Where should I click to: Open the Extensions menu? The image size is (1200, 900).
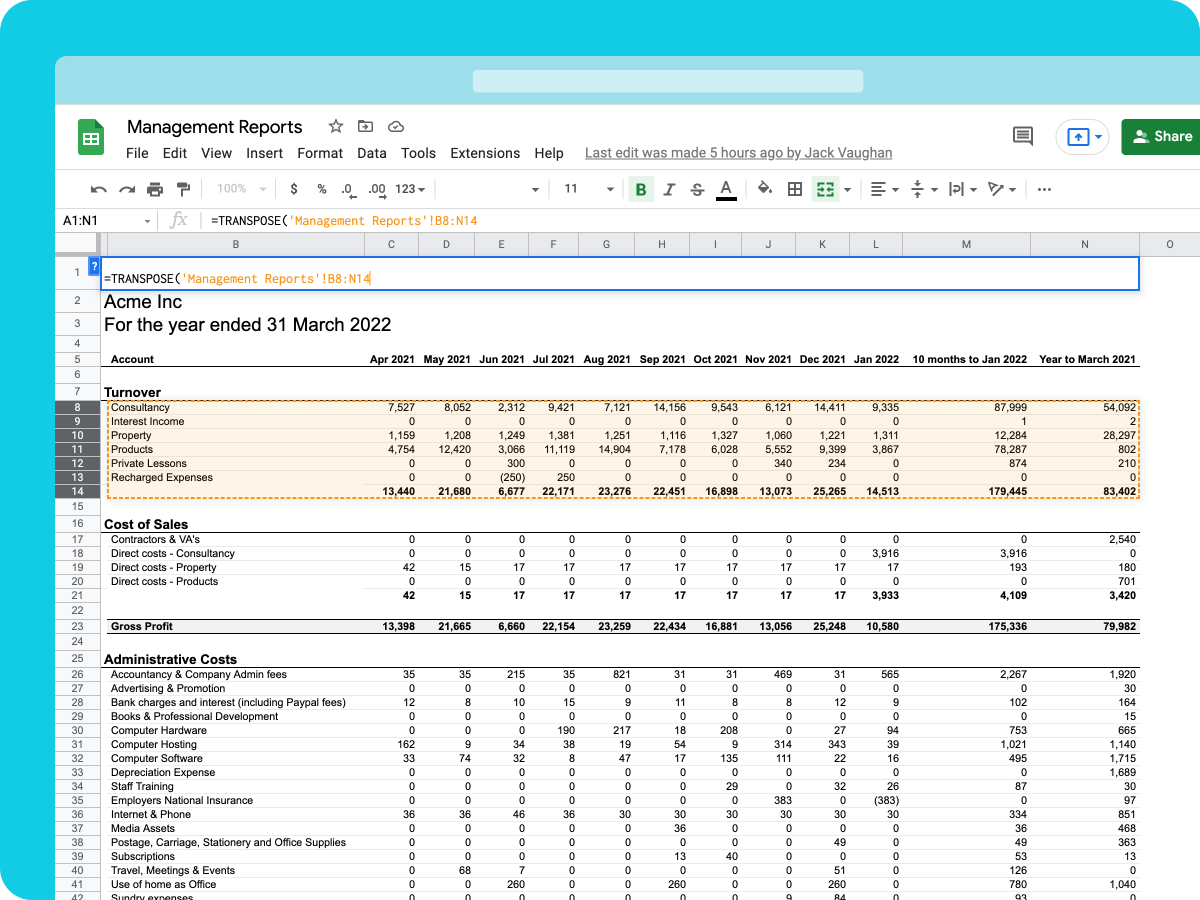pos(485,153)
